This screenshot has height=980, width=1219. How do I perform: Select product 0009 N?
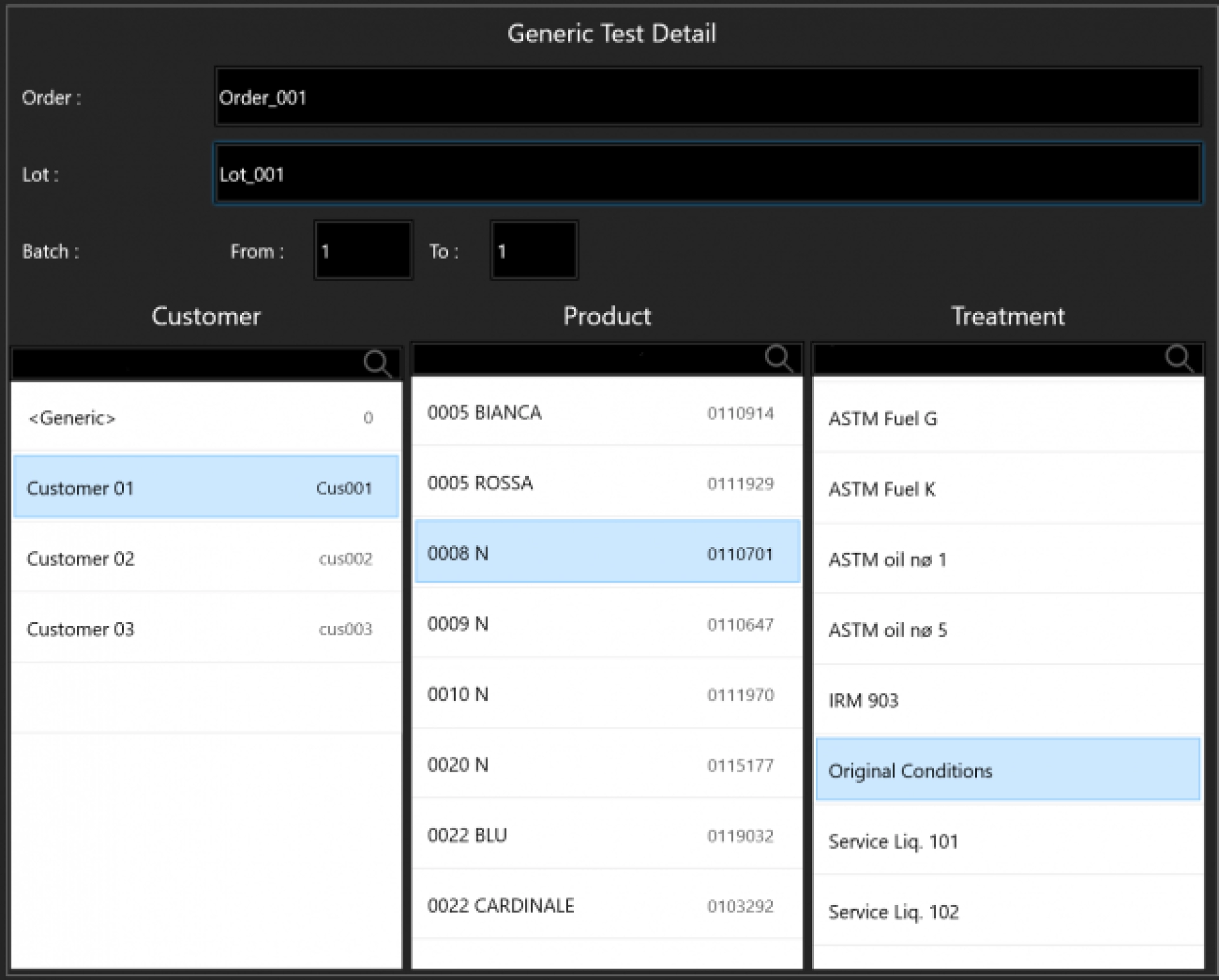(x=606, y=624)
